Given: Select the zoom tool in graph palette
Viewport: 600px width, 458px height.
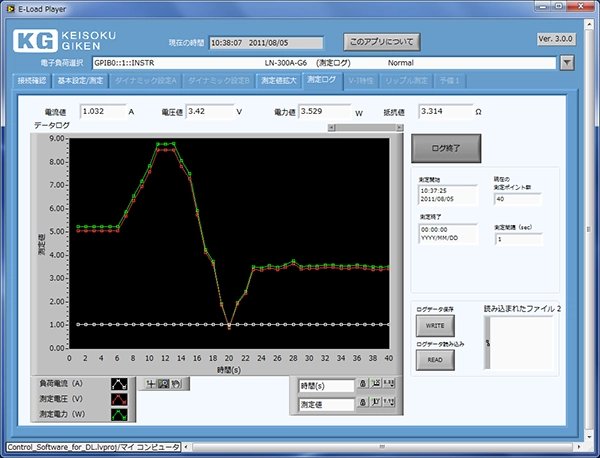Looking at the screenshot, I should tap(162, 384).
